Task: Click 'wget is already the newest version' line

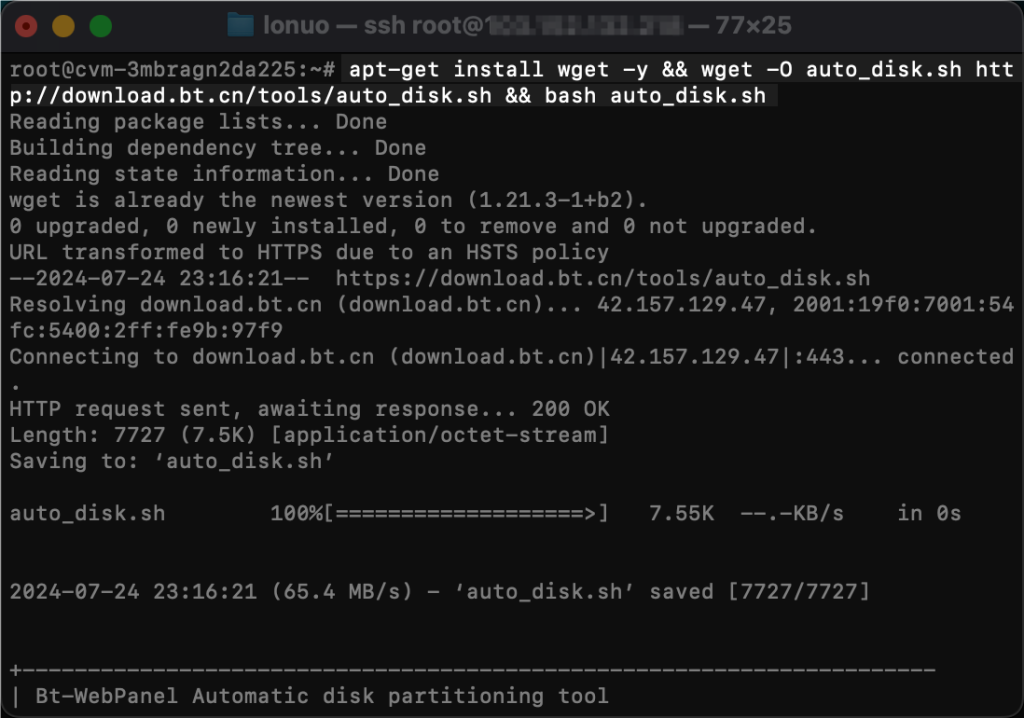Action: click(x=328, y=200)
